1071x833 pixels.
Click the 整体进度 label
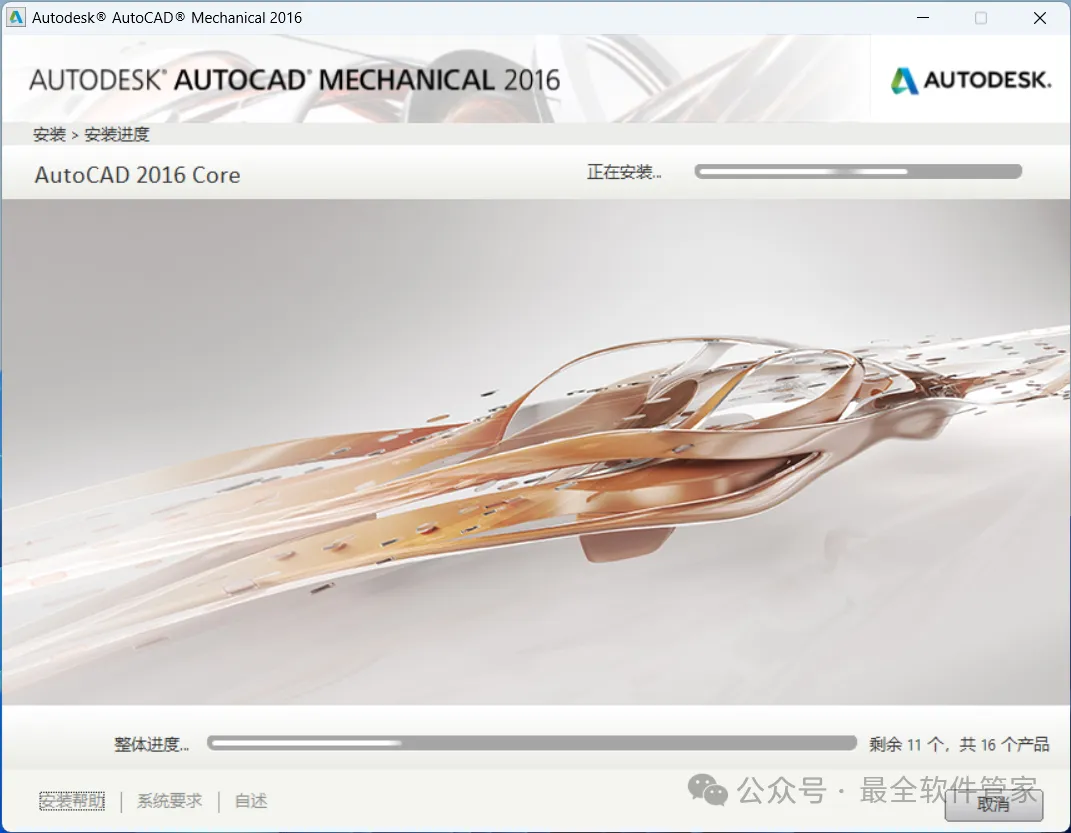click(152, 744)
